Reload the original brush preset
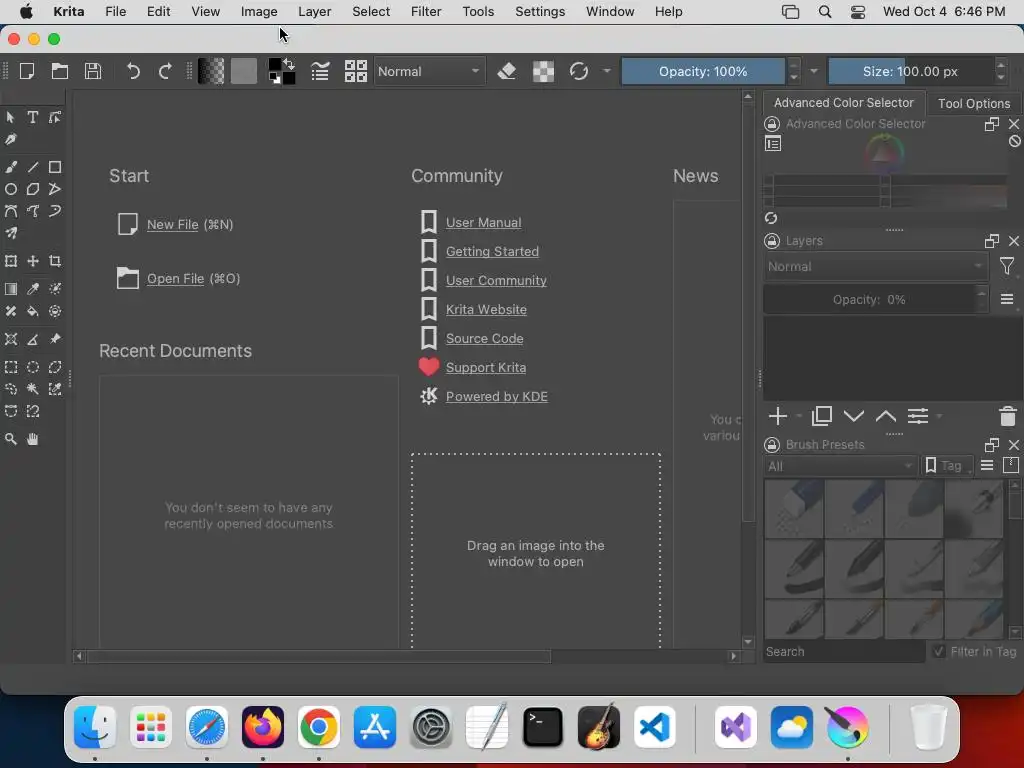Viewport: 1024px width, 768px height. (579, 71)
